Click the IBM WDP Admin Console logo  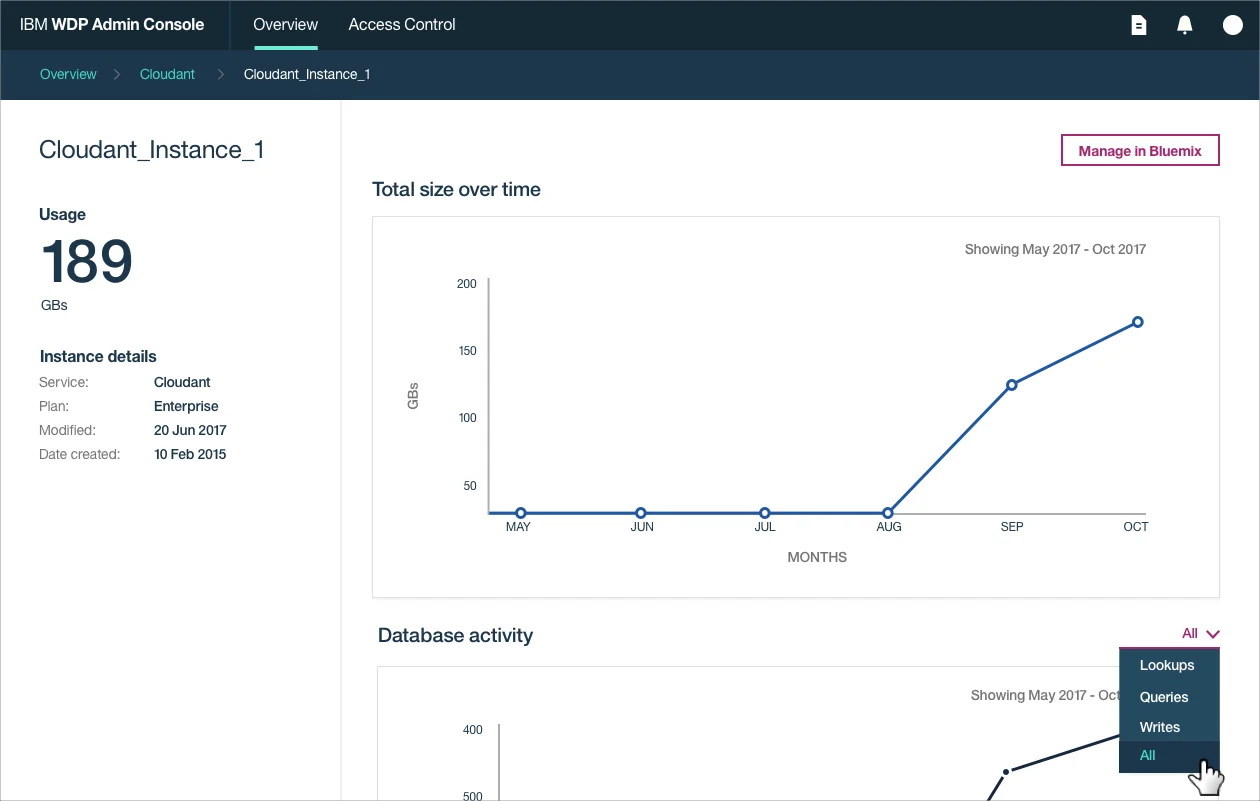point(112,24)
